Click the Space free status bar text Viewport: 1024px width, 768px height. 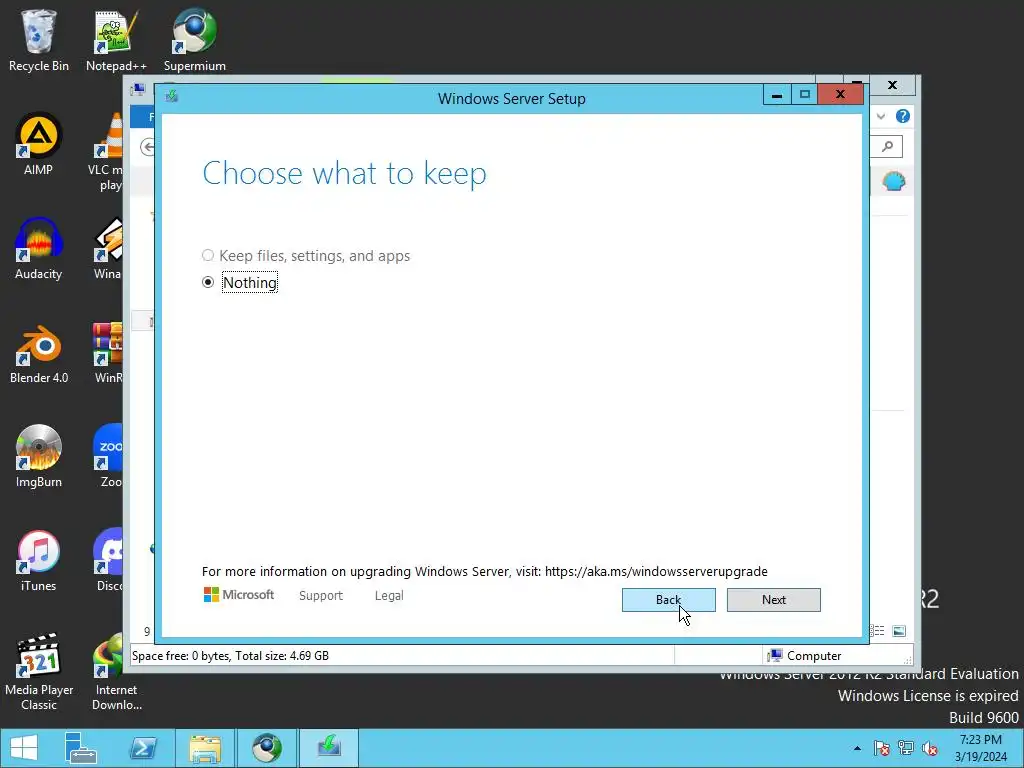(x=230, y=655)
